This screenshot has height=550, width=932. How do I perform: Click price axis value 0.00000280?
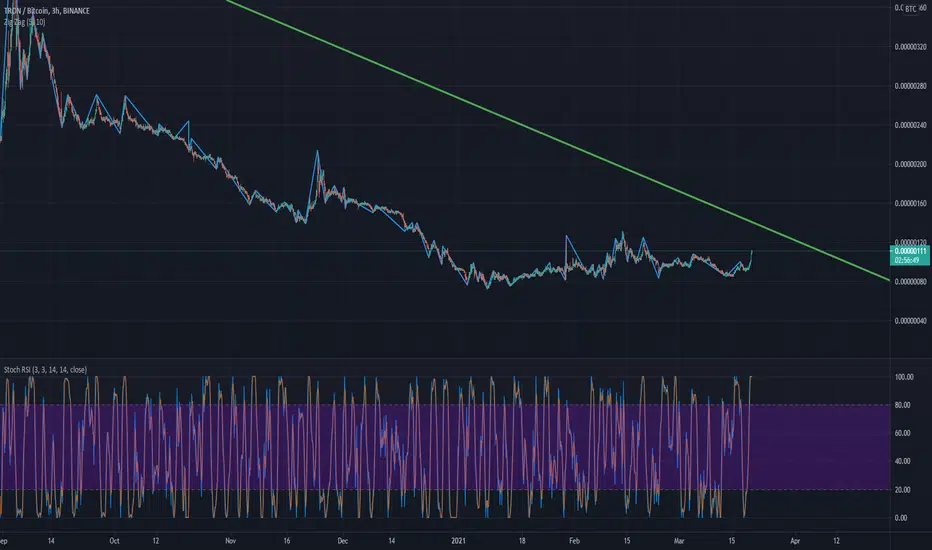pos(910,86)
